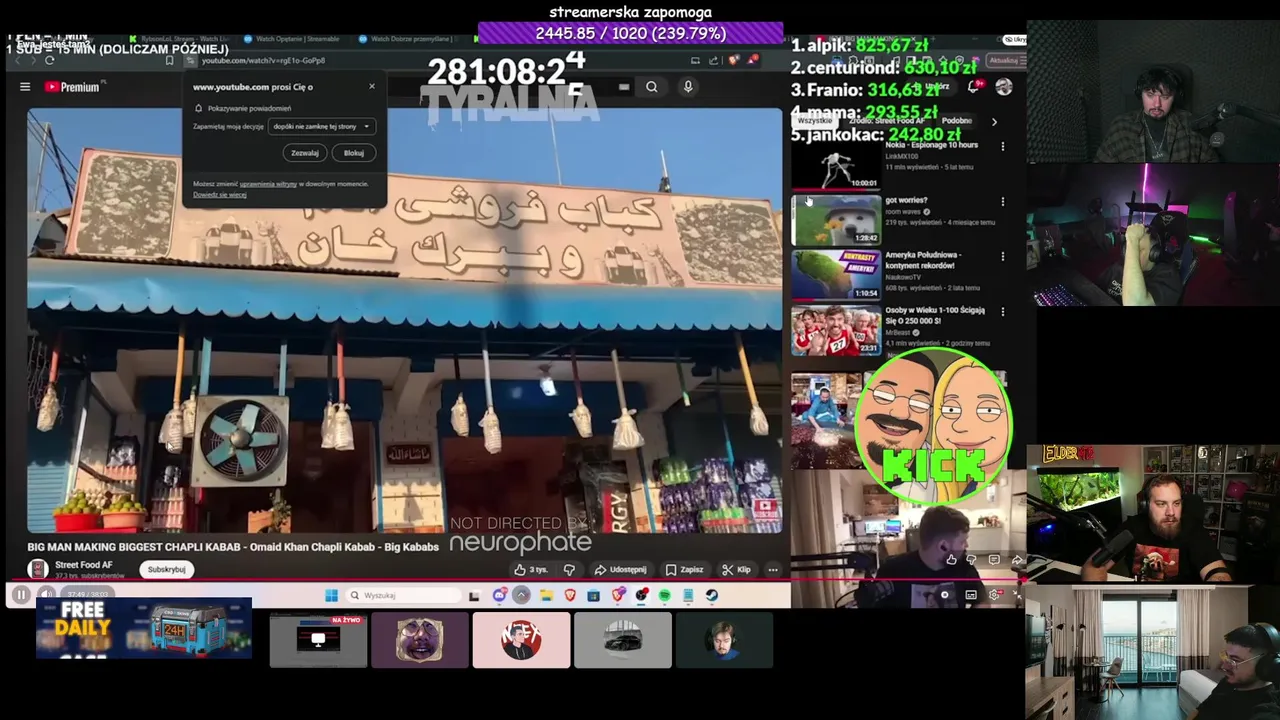Allow notifications with the Zezwalaj button
The width and height of the screenshot is (1280, 720).
(305, 153)
